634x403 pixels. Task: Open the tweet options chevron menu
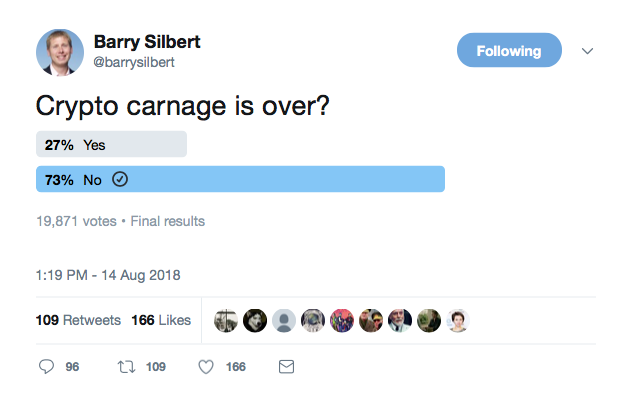coord(587,51)
